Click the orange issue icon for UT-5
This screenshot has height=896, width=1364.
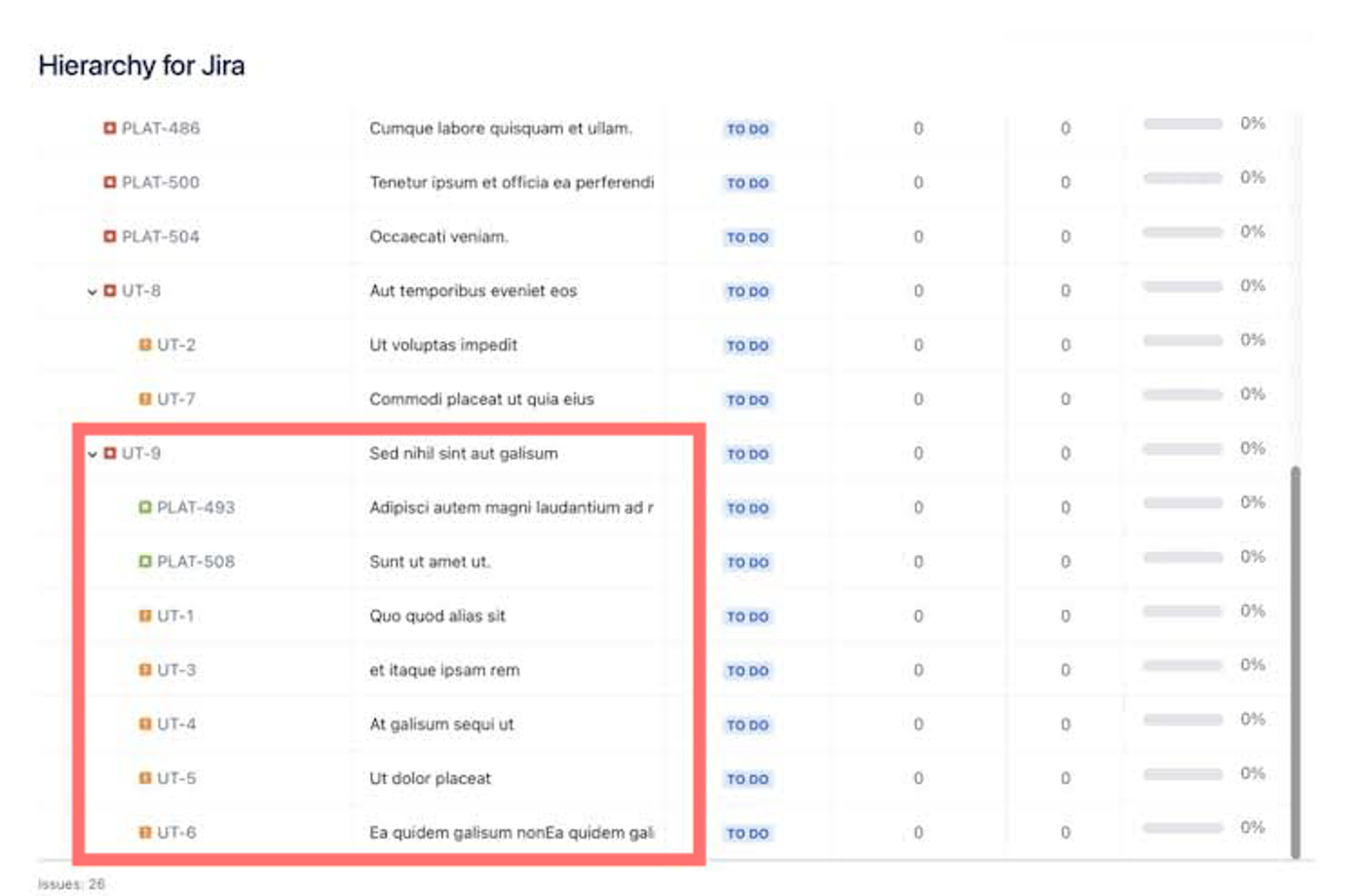point(145,778)
